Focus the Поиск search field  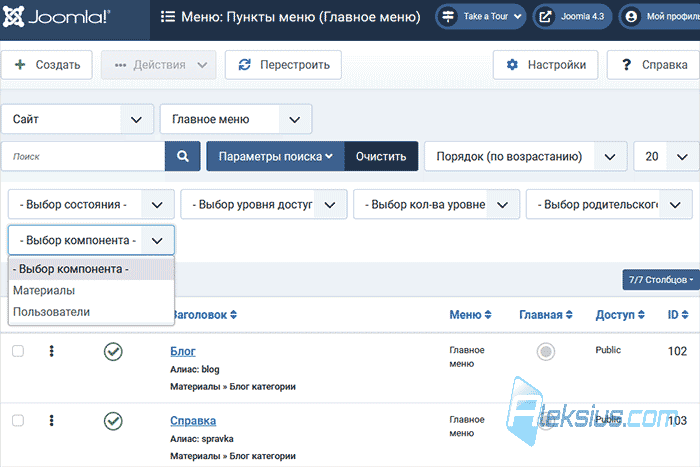[83, 156]
